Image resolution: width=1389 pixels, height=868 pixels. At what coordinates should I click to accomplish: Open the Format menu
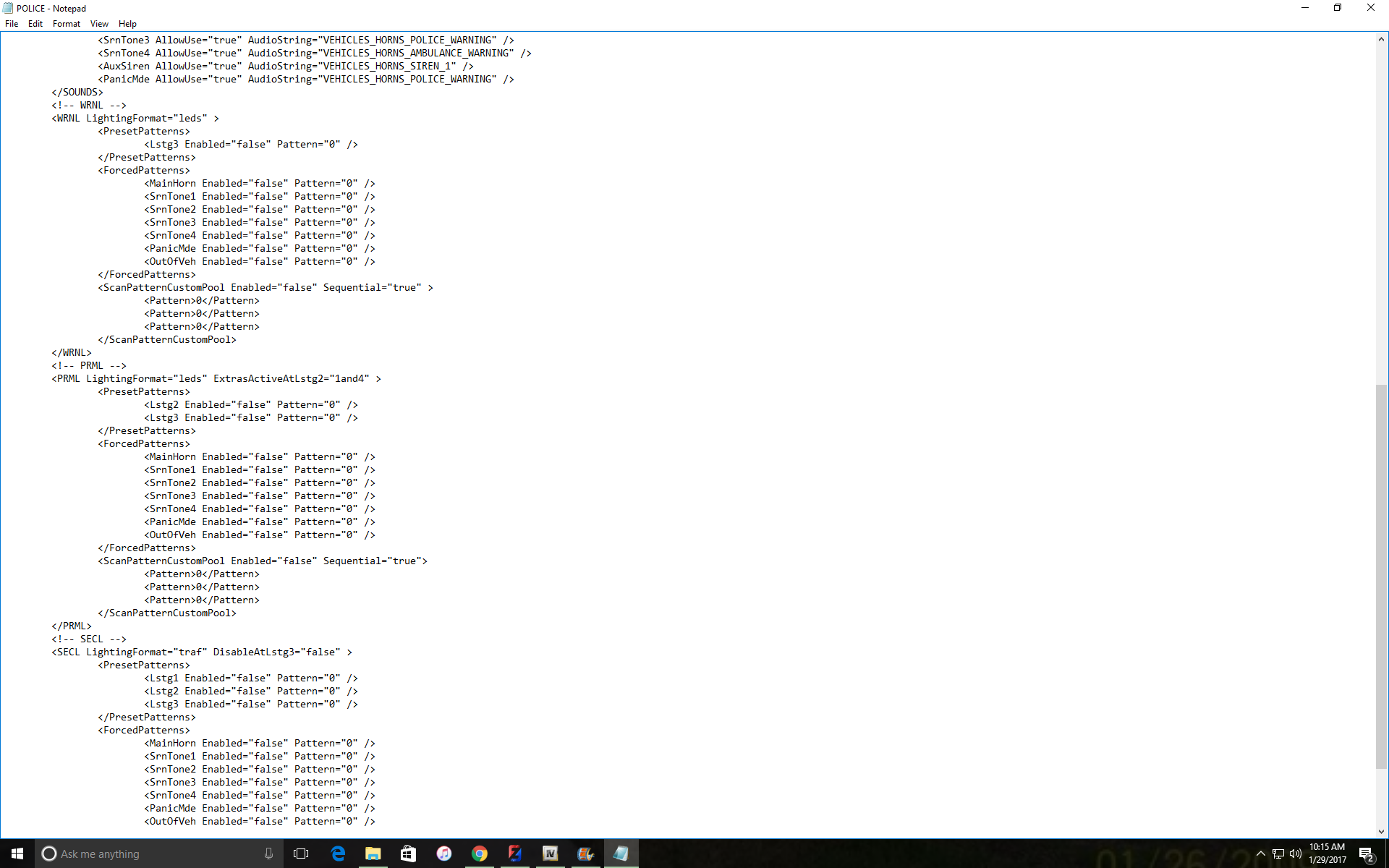pyautogui.click(x=67, y=24)
